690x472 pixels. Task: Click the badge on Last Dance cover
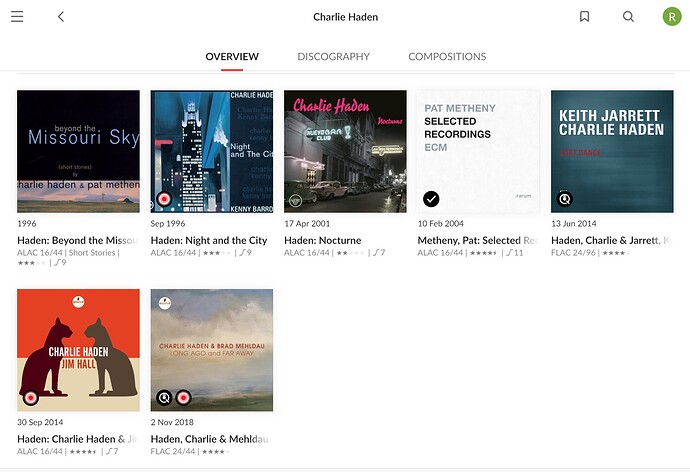coord(565,199)
